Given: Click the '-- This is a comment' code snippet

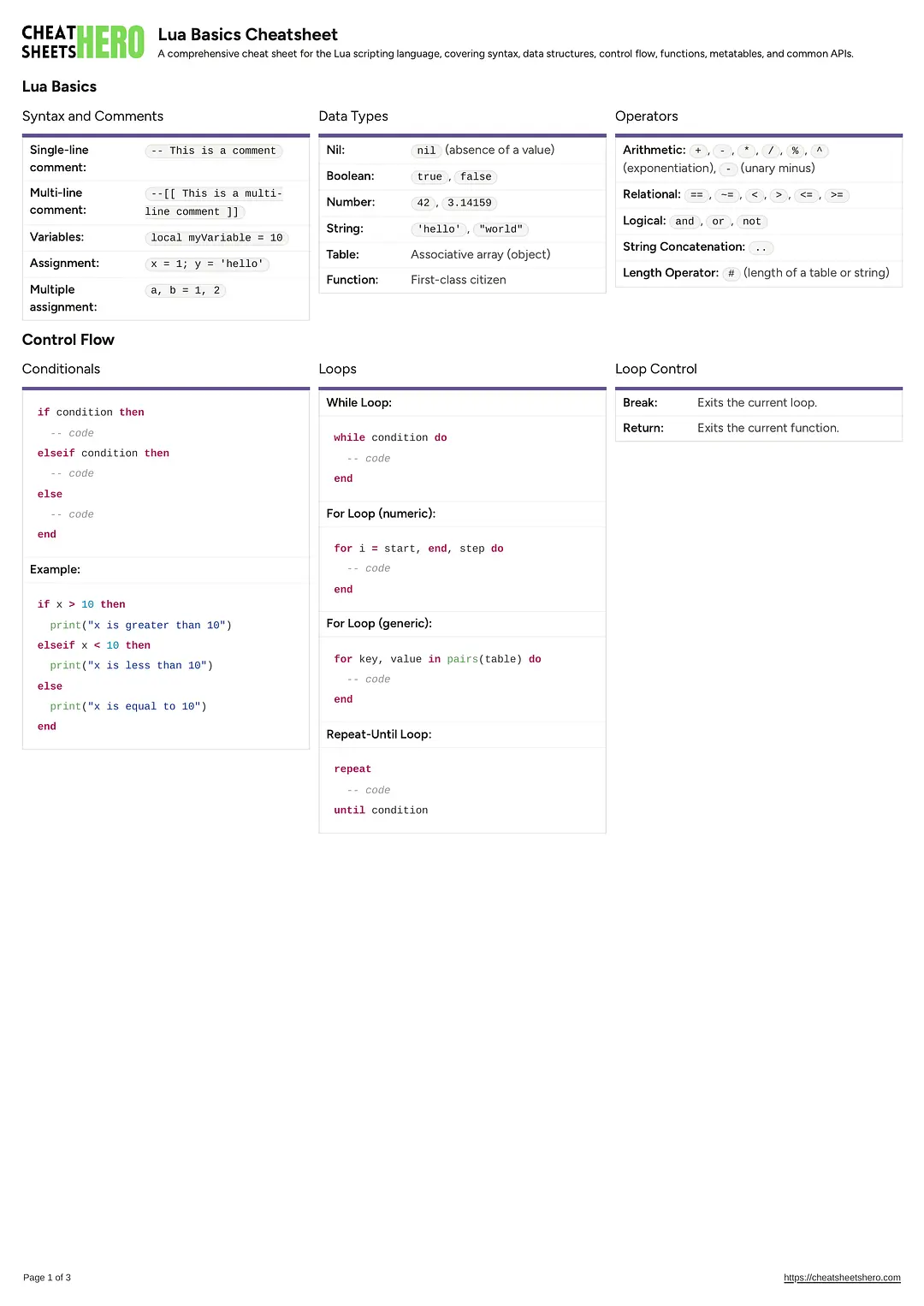Looking at the screenshot, I should tap(214, 151).
